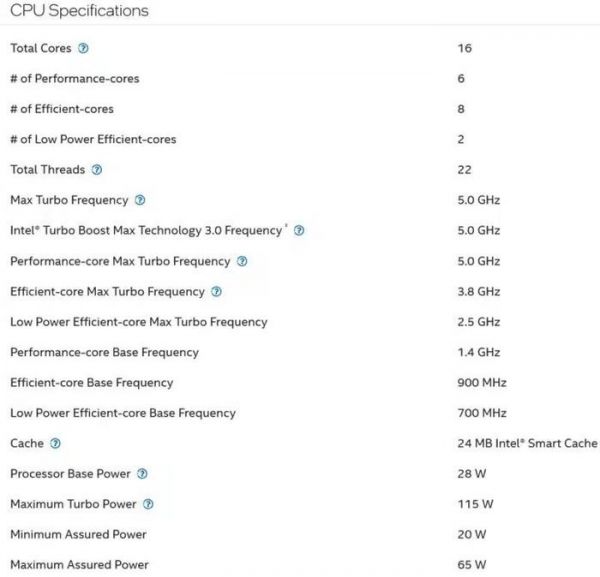Select the "# of Performance-cores" label
This screenshot has height=577, width=600.
[x=74, y=78]
